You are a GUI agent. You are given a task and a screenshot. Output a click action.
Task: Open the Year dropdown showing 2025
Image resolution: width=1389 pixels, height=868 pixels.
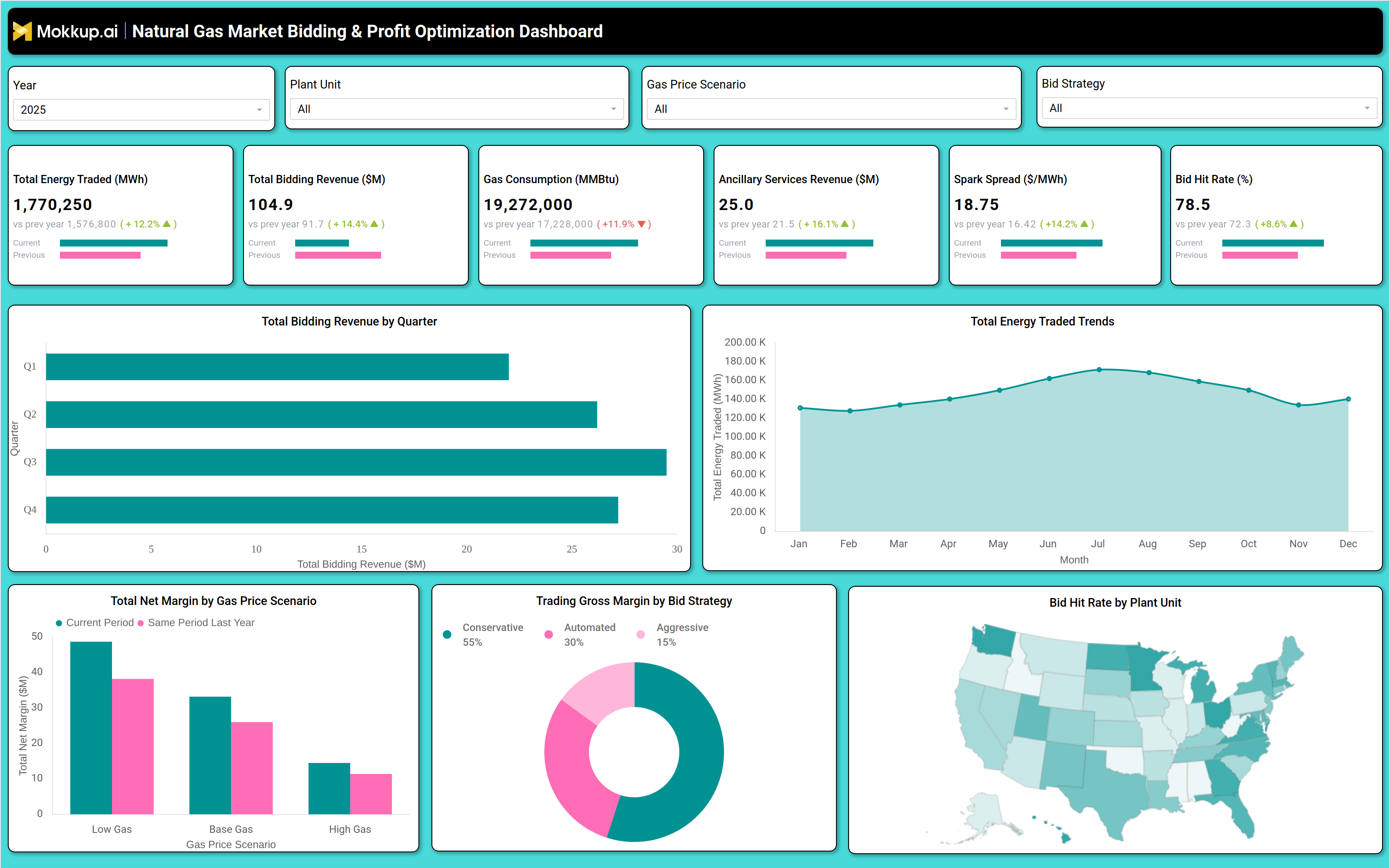point(141,110)
